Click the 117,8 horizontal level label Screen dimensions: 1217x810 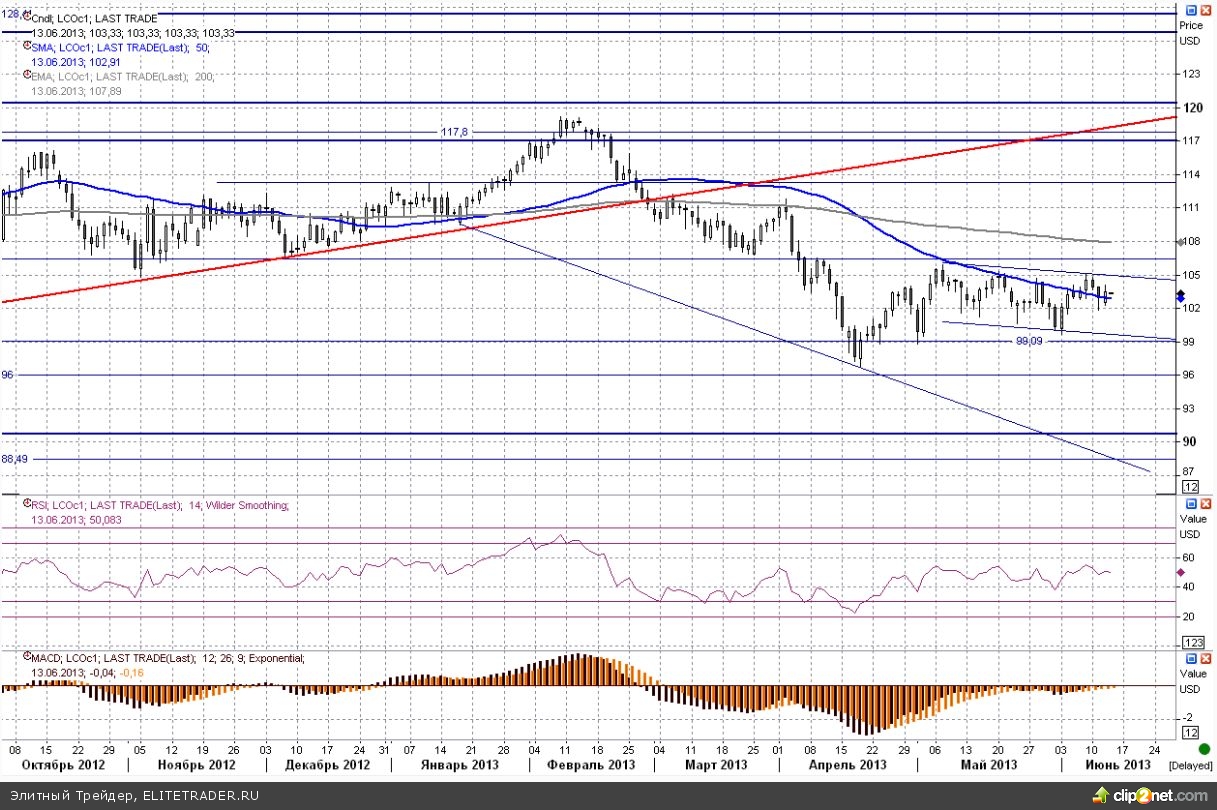(x=455, y=131)
